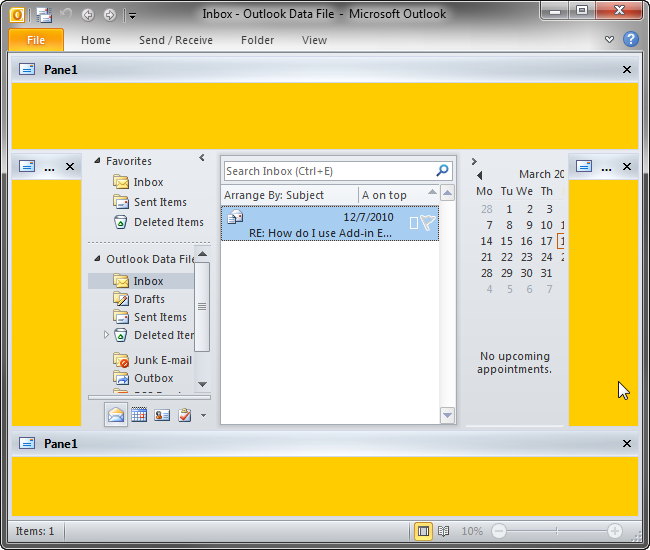The width and height of the screenshot is (650, 550).
Task: Collapse the Outlook Data File tree
Action: coord(97,259)
